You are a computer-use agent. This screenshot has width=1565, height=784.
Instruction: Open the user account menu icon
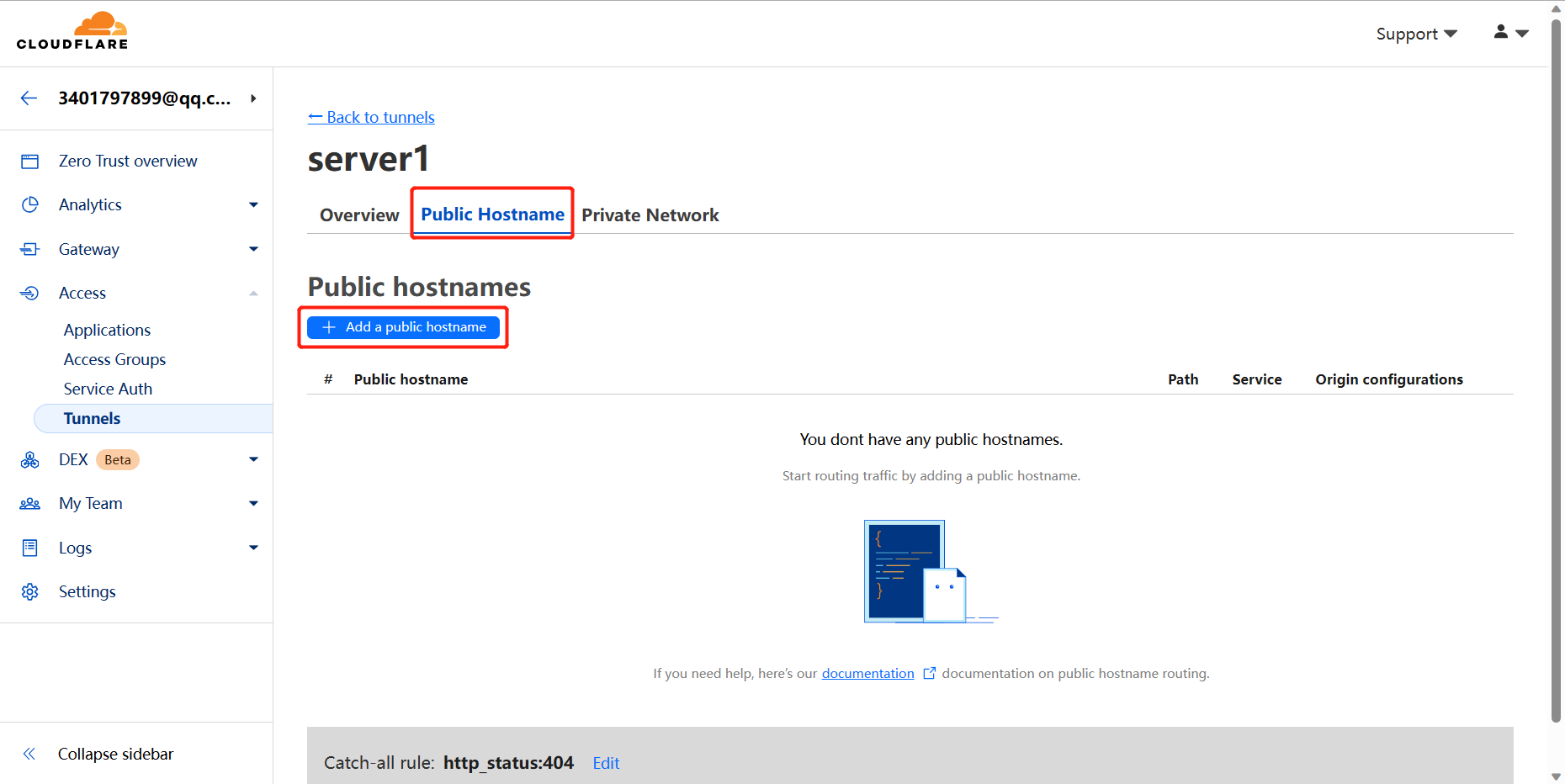coord(1510,33)
